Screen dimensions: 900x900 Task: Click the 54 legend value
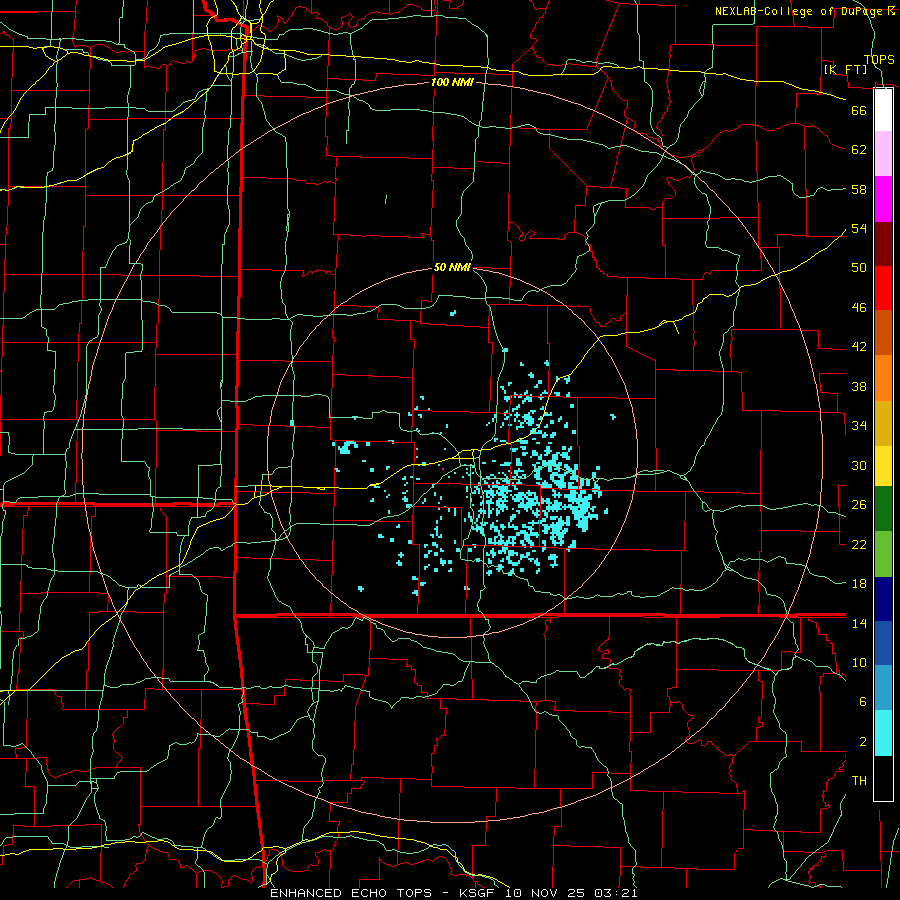[x=859, y=228]
